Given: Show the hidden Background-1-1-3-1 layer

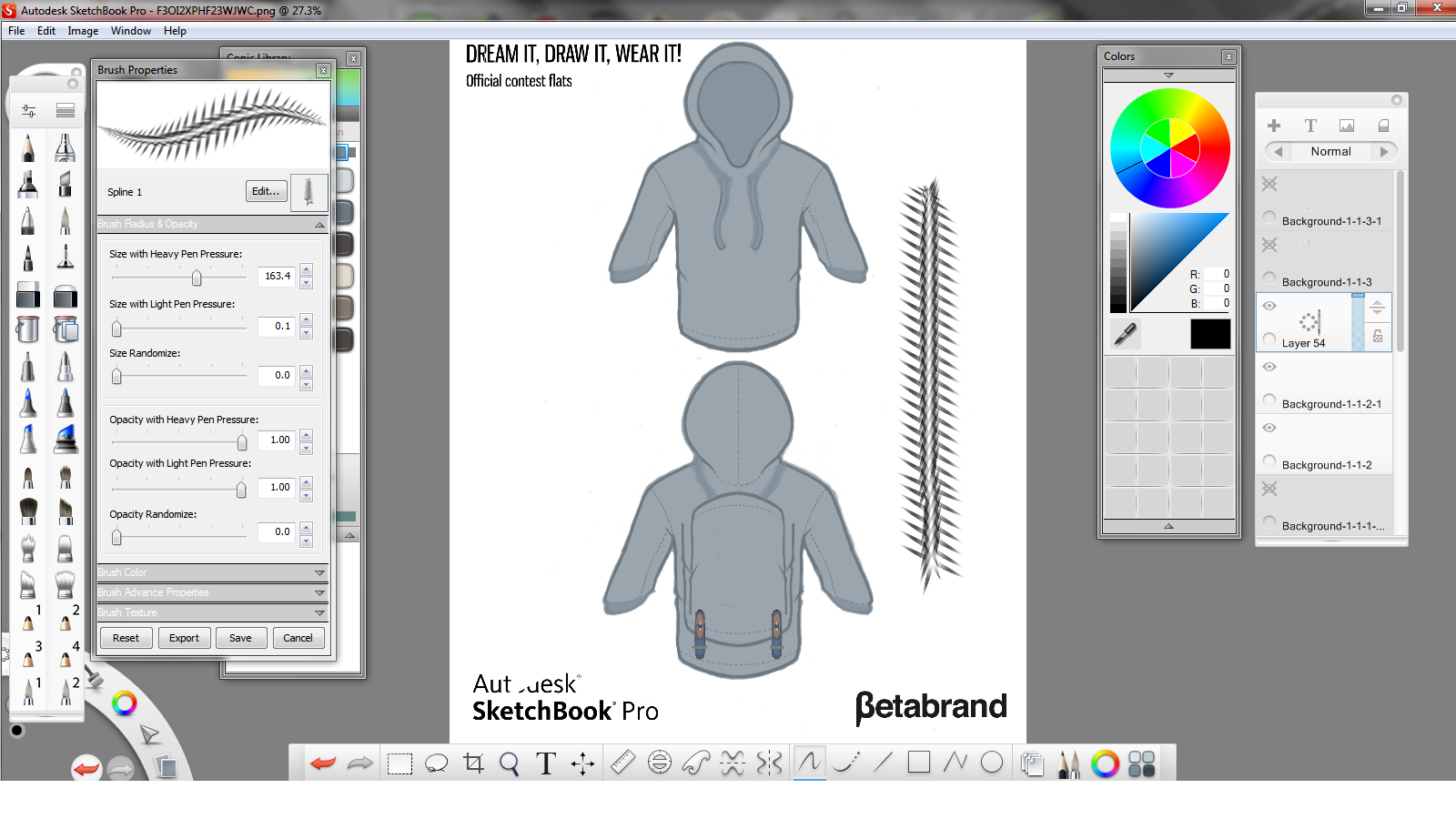Looking at the screenshot, I should 1269,184.
